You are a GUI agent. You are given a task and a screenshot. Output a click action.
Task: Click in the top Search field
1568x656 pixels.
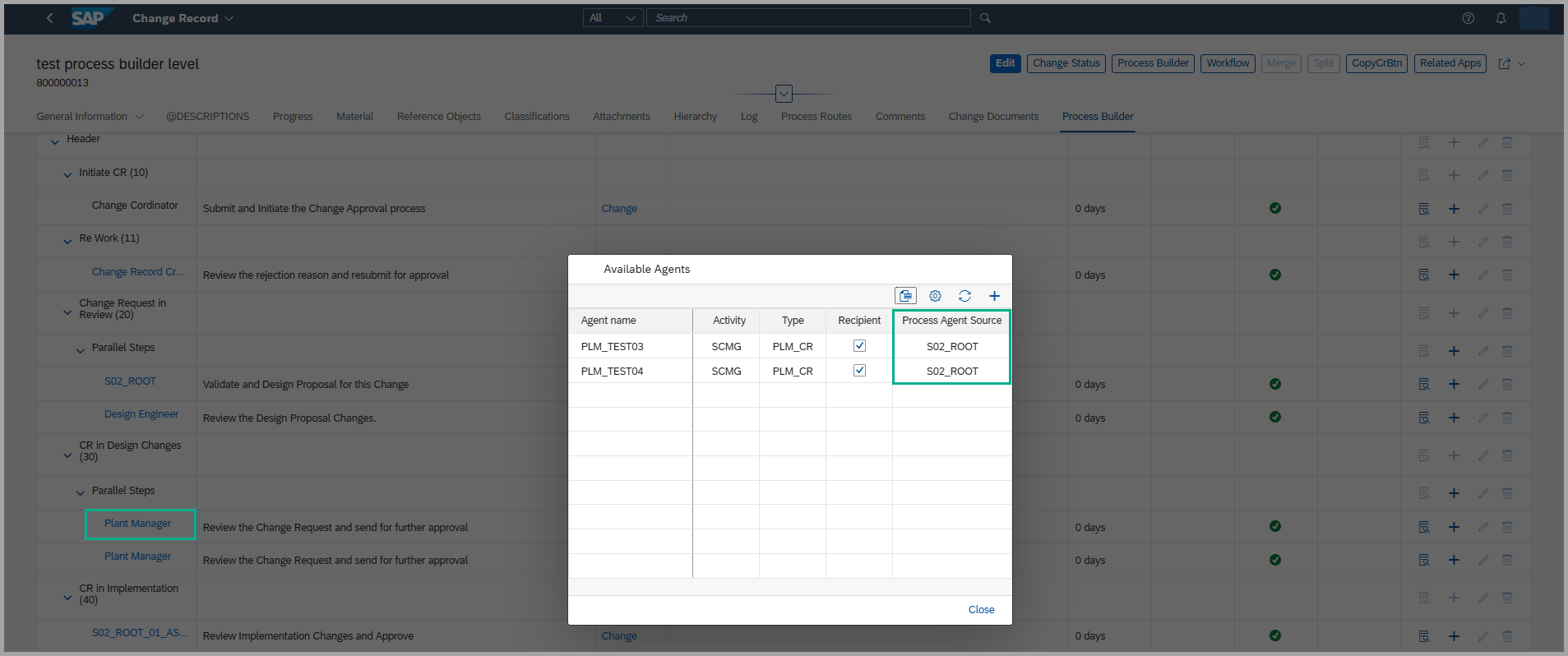[808, 18]
